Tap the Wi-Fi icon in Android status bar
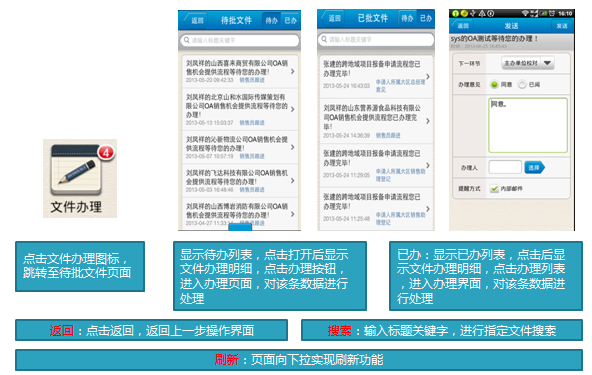 pyautogui.click(x=525, y=14)
